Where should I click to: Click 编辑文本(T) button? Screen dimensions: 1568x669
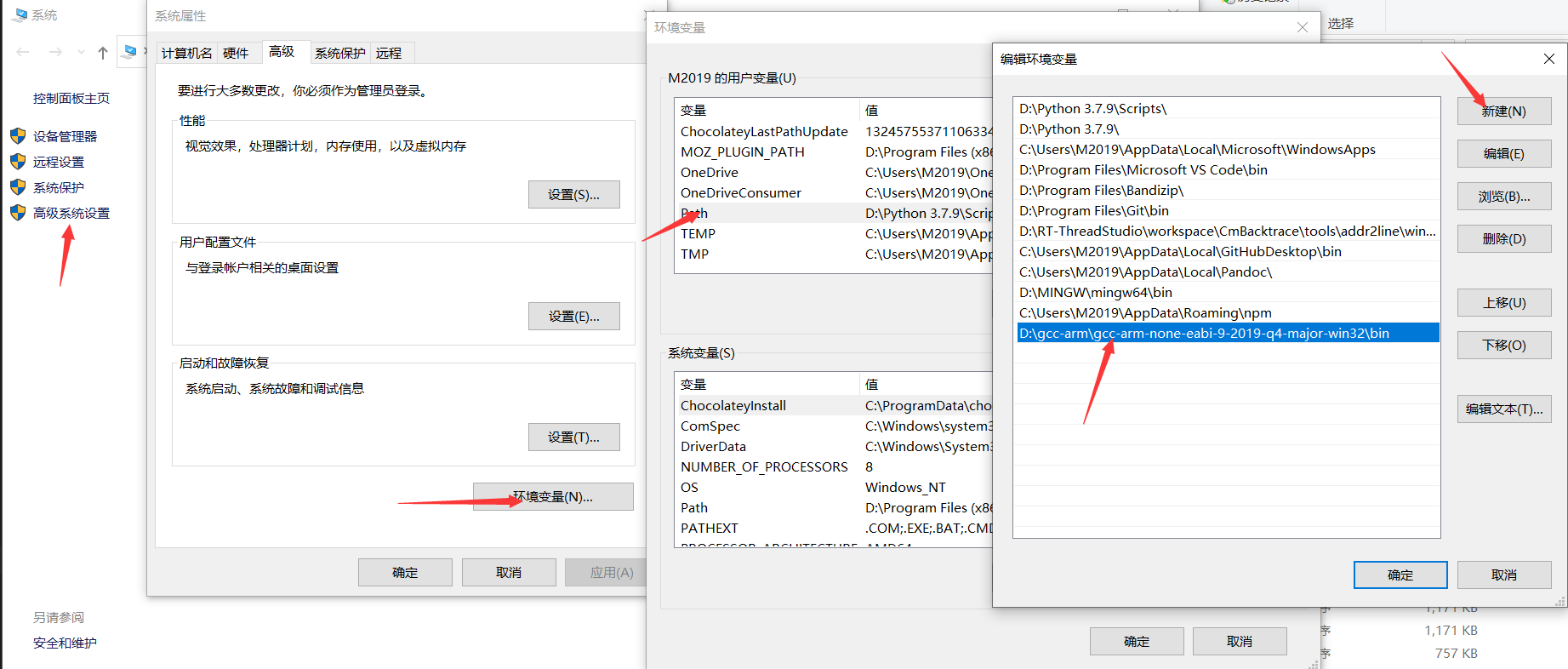tap(1504, 409)
